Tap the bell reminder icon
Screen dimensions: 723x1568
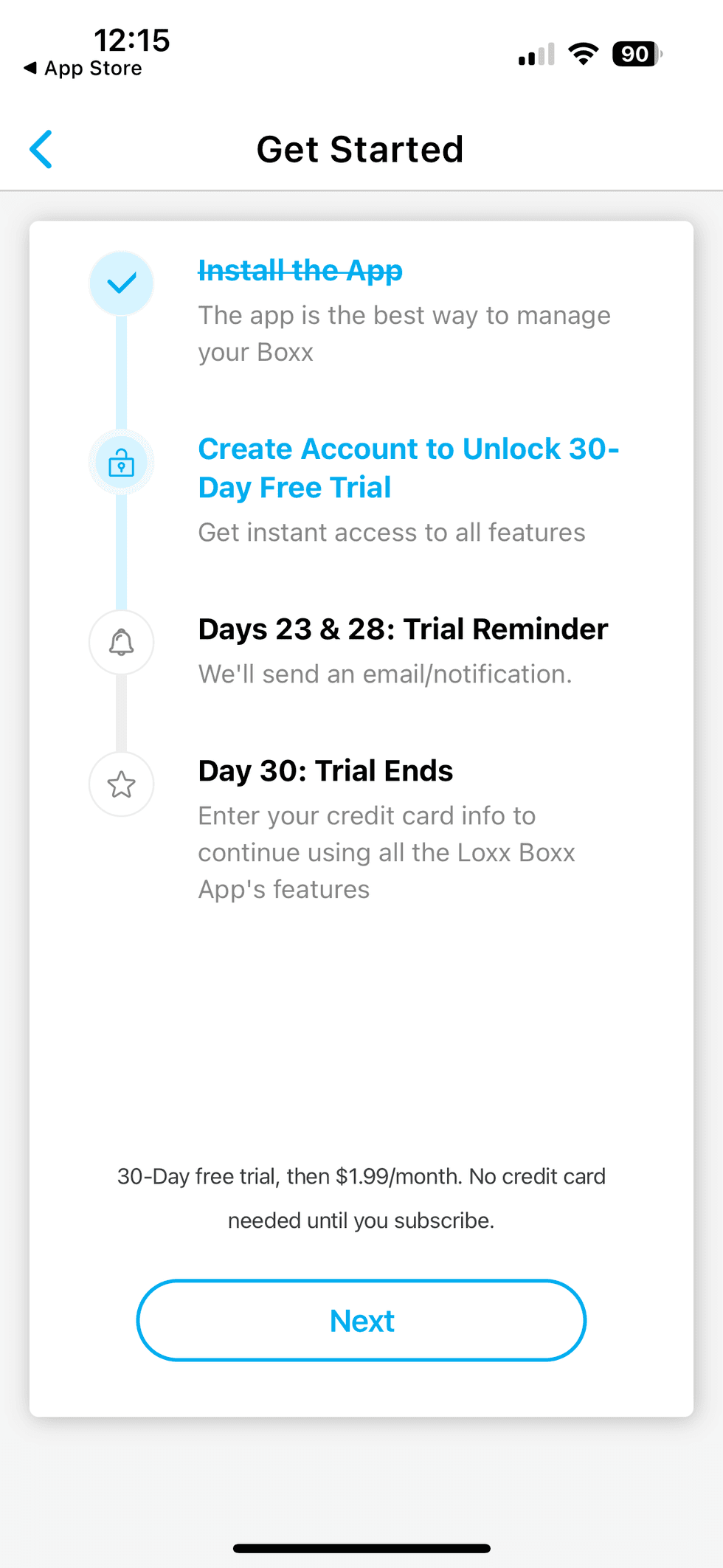122,642
